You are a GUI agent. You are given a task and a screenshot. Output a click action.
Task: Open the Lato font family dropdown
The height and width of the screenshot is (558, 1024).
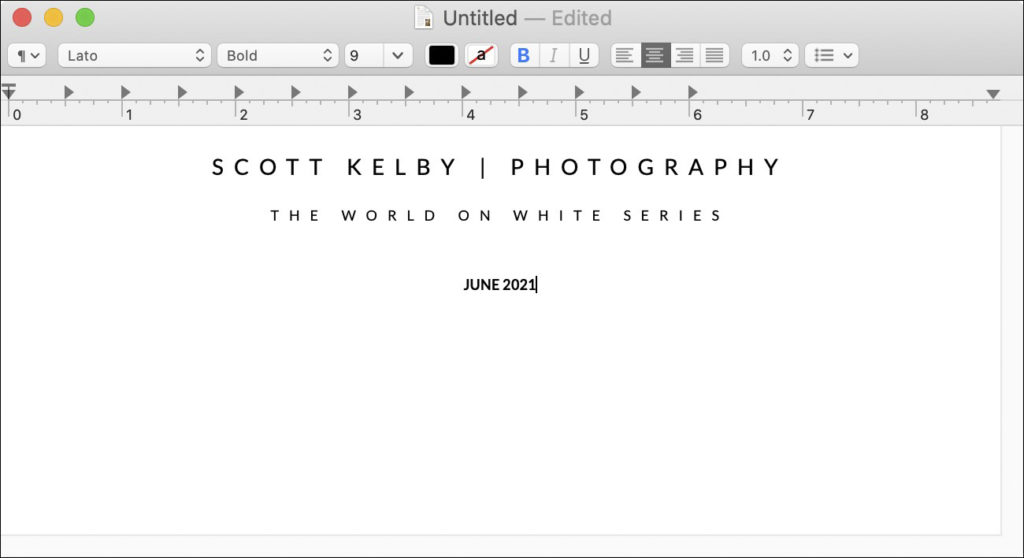[x=135, y=56]
